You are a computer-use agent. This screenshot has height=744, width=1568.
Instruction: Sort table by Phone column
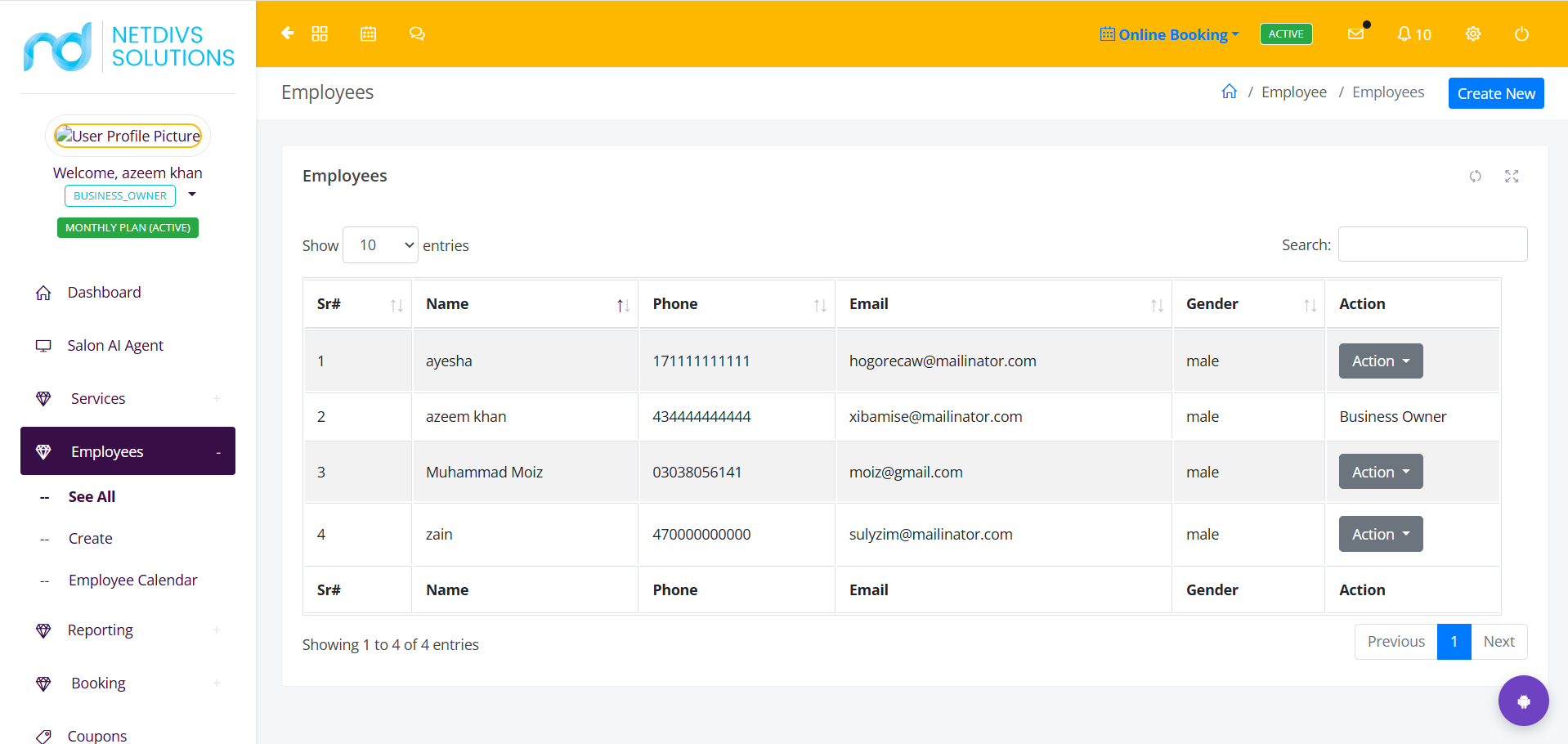737,304
